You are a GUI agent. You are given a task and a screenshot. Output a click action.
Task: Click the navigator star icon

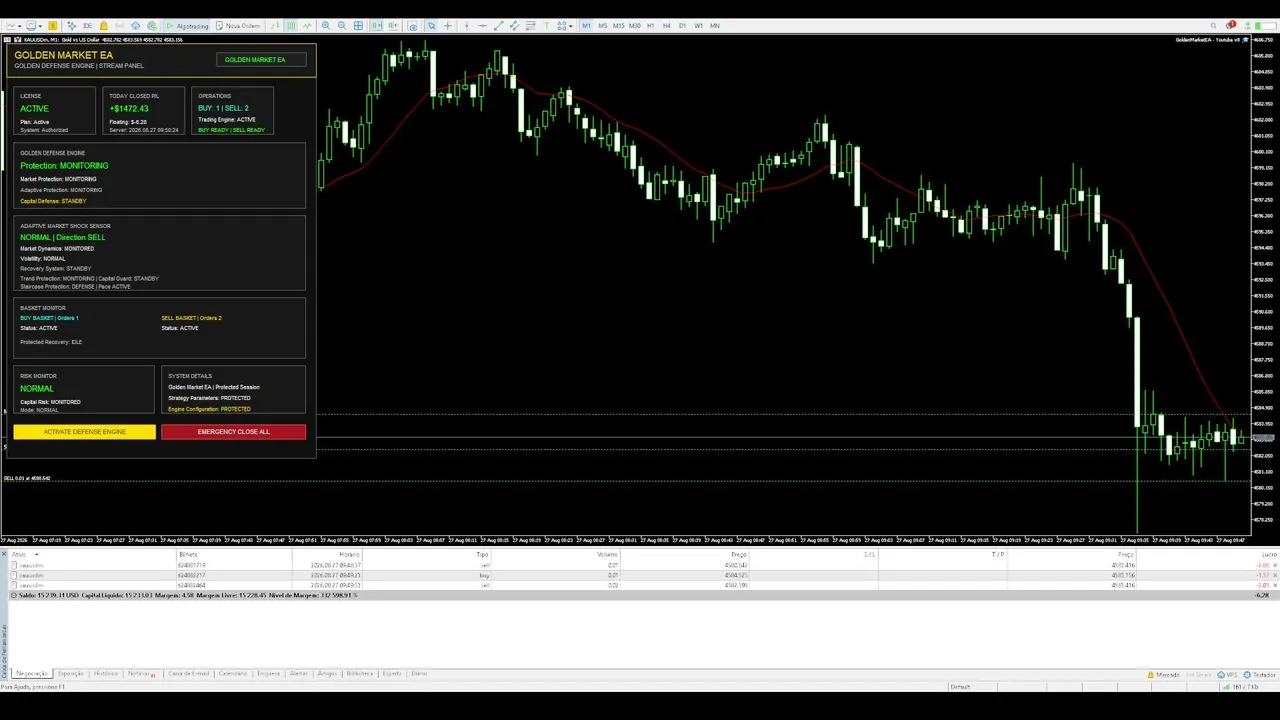(72, 26)
